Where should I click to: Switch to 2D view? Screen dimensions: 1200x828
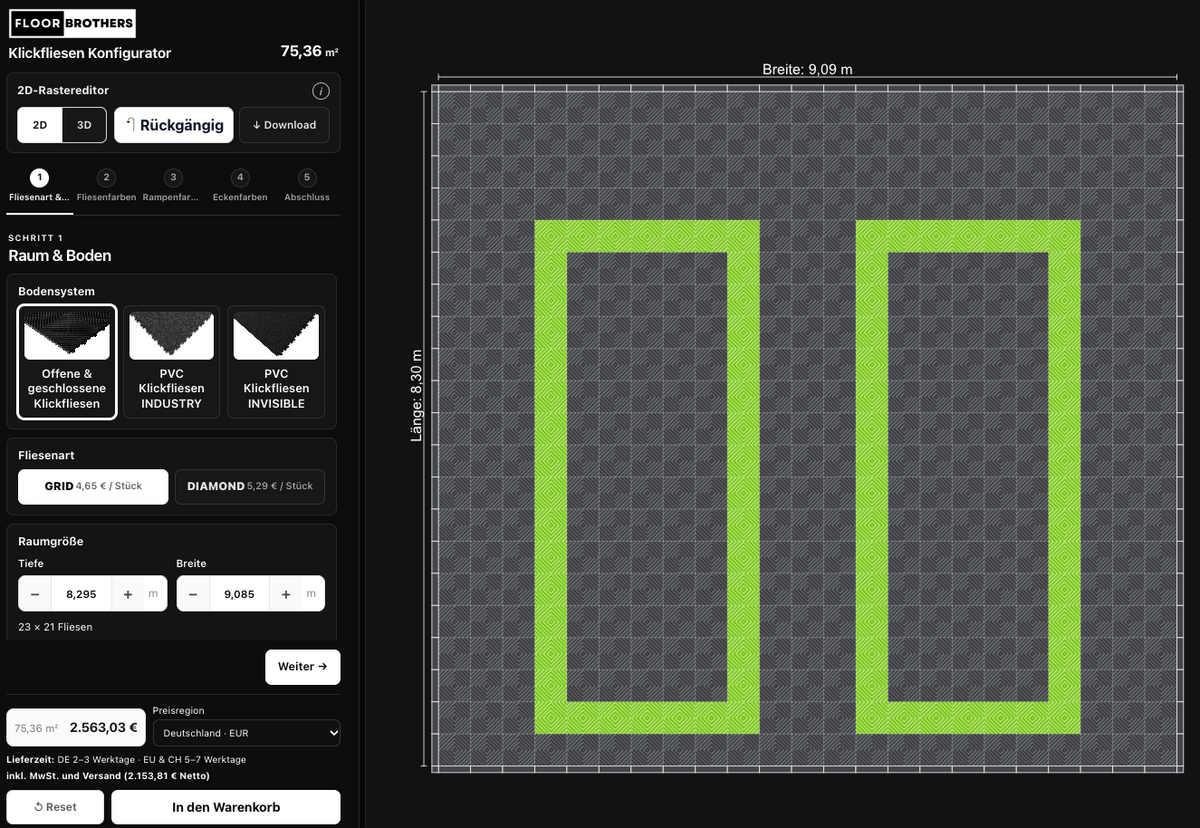40,125
